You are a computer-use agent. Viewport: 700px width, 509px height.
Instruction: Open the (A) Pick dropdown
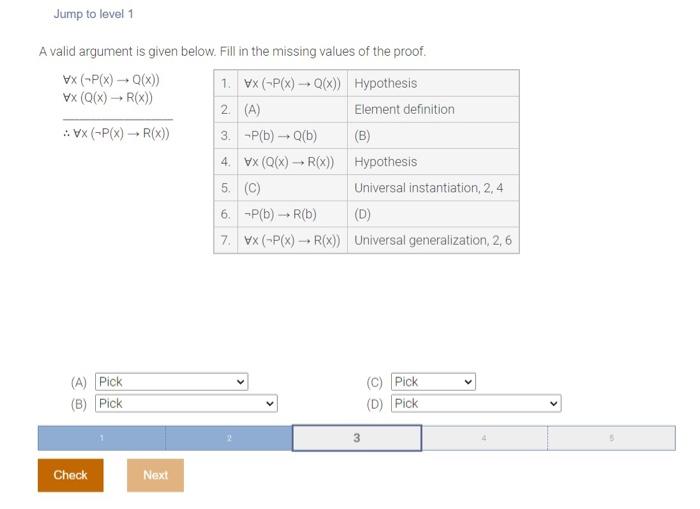tap(171, 382)
